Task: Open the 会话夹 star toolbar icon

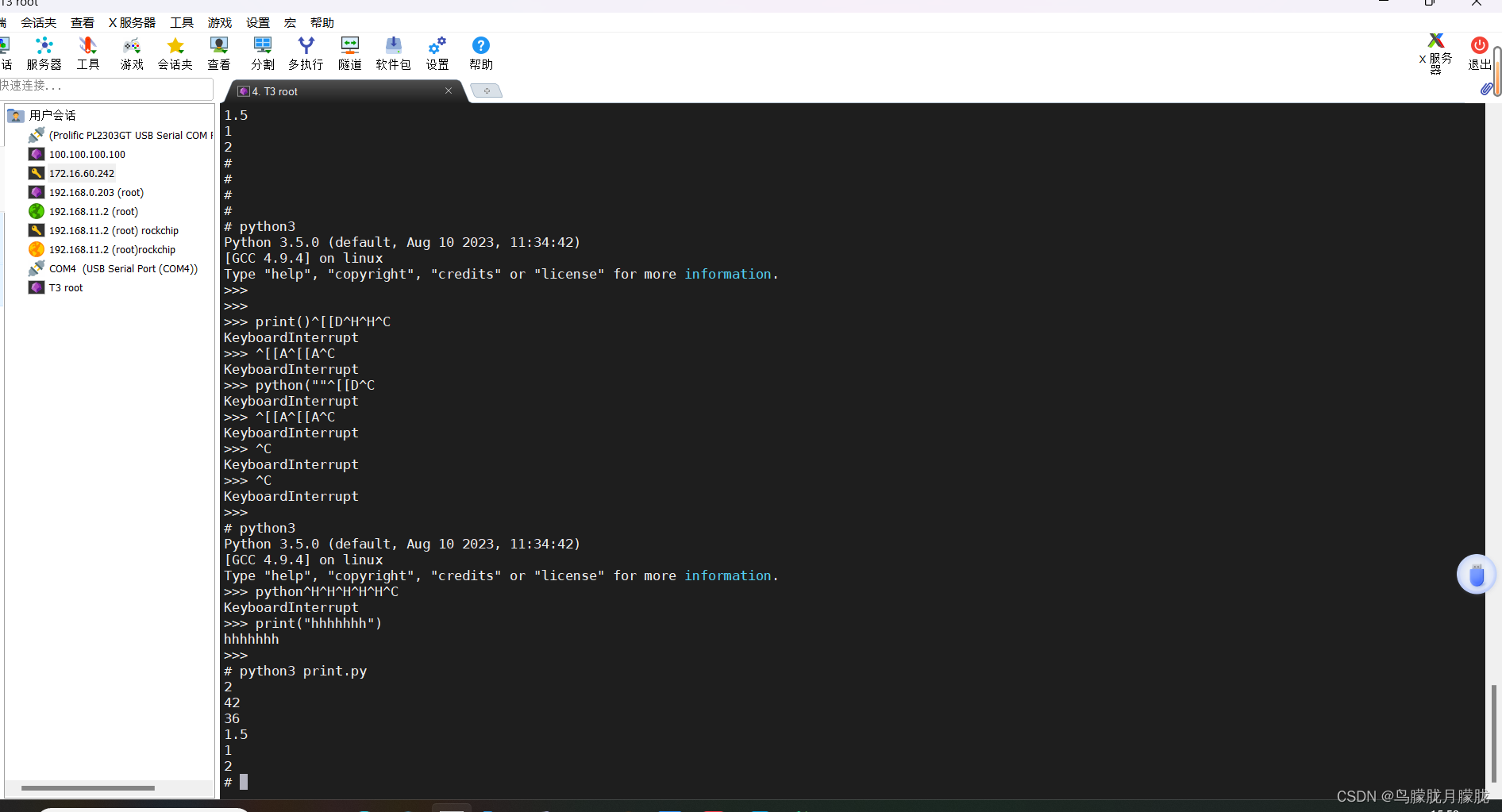Action: point(175,53)
